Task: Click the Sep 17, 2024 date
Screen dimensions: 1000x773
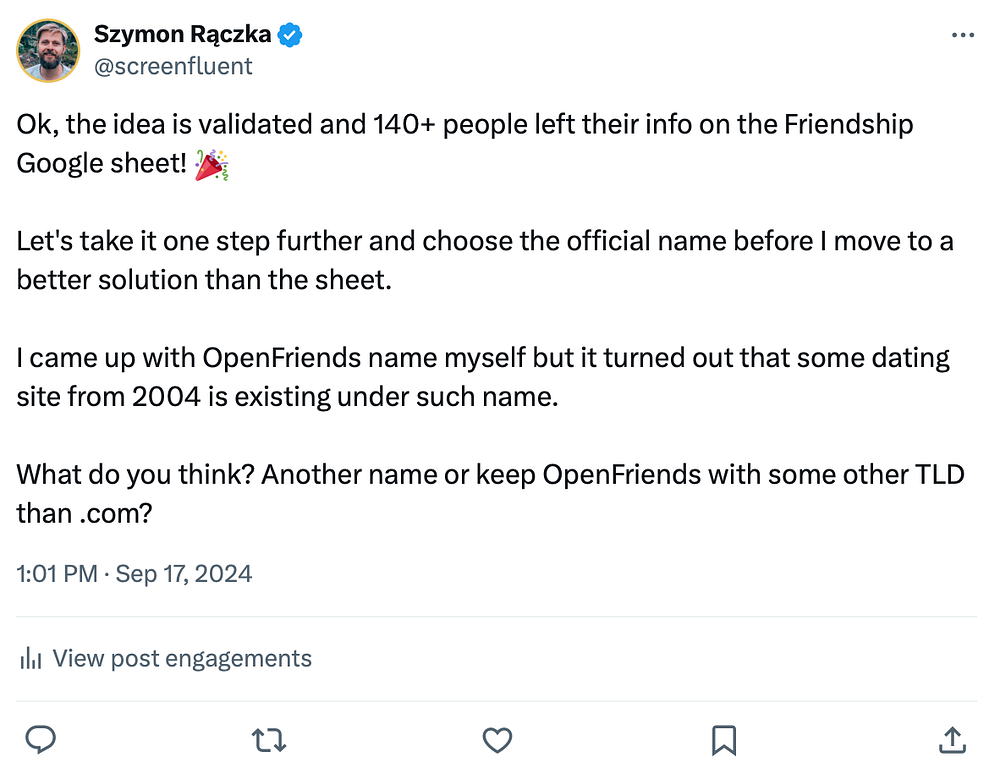Action: tap(184, 574)
